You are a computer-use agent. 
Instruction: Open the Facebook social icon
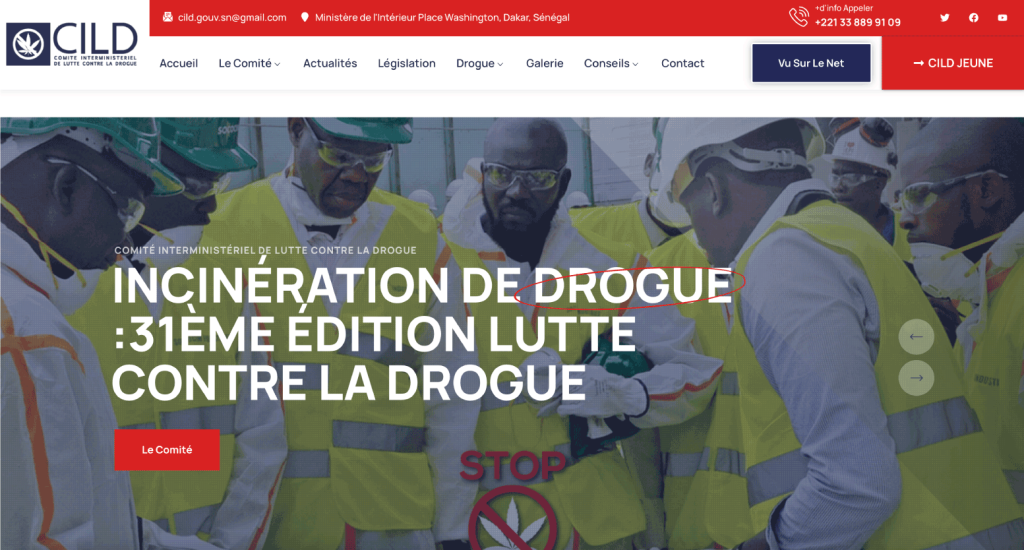(x=973, y=17)
